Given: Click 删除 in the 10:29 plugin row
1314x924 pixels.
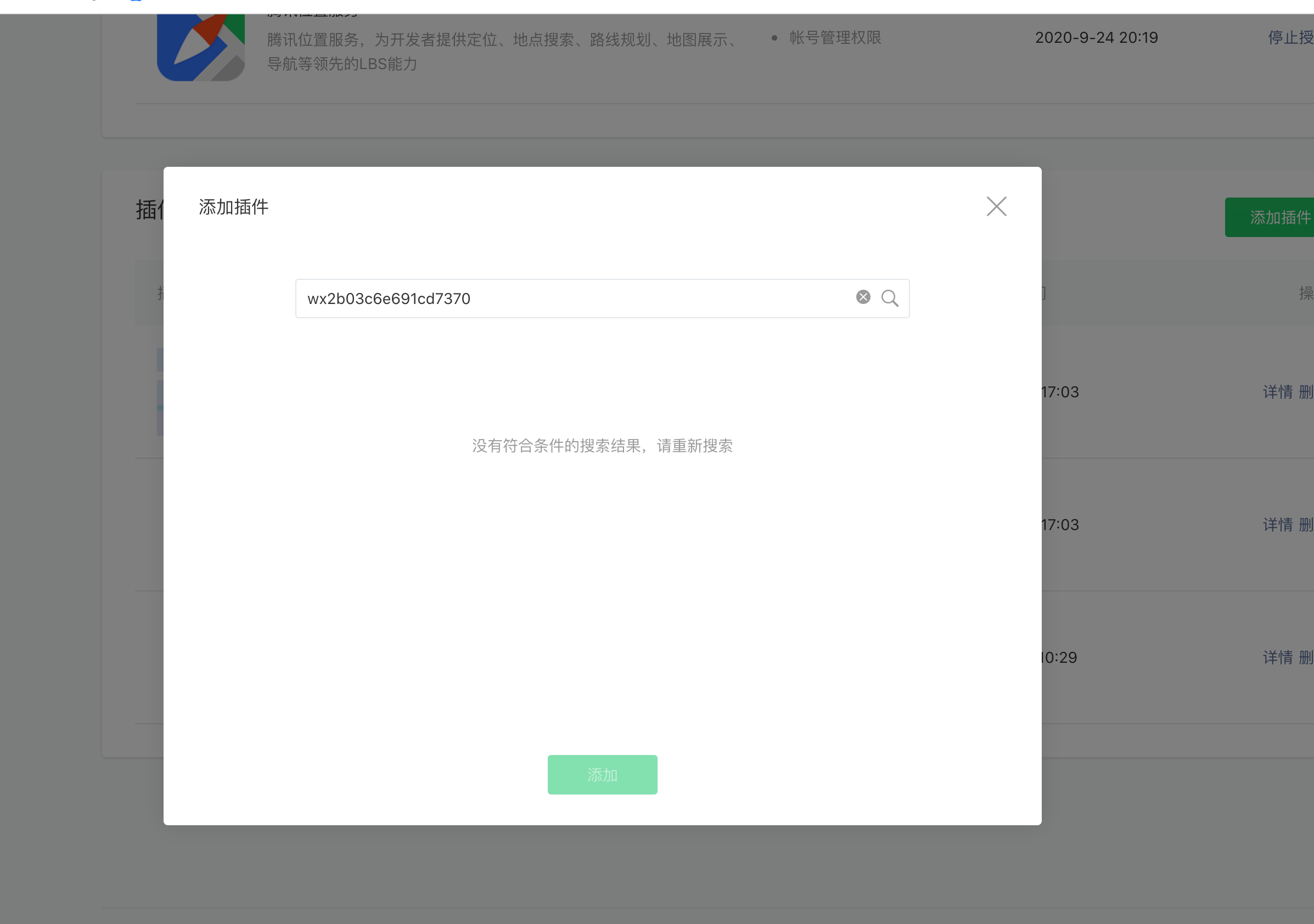Looking at the screenshot, I should click(1306, 657).
